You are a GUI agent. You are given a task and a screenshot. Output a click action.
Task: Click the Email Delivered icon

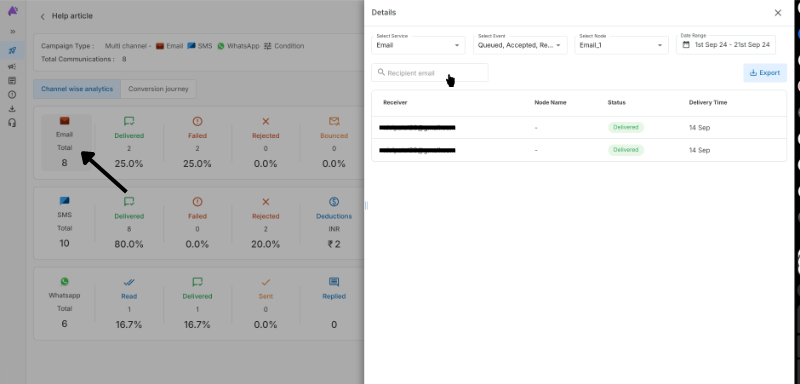129,121
